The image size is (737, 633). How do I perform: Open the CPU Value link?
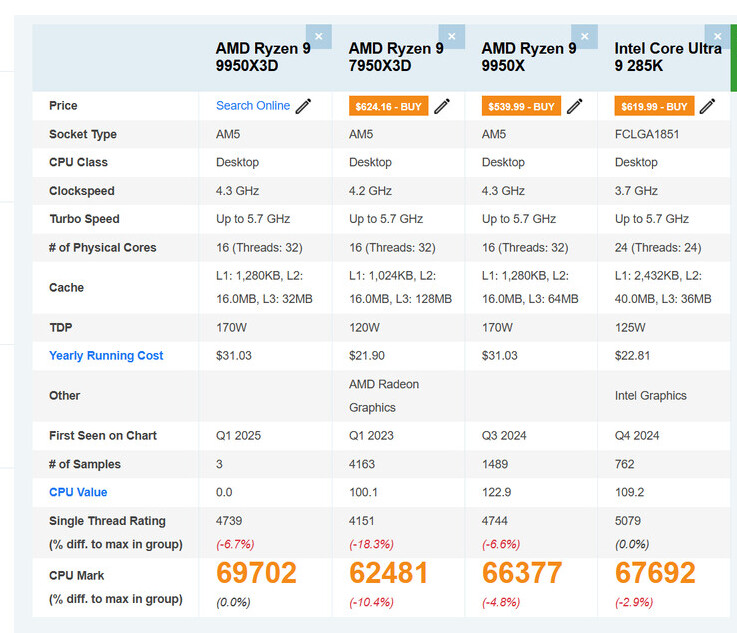(x=78, y=492)
